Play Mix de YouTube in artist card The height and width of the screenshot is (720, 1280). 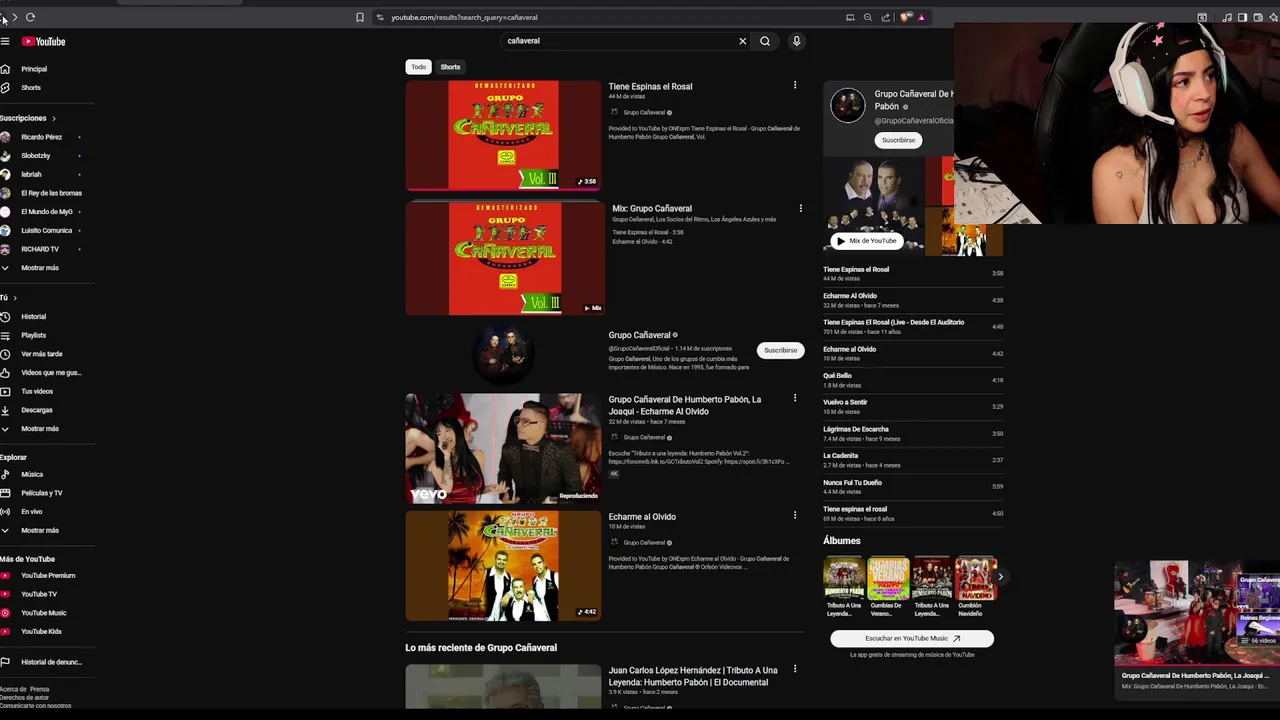coord(866,241)
